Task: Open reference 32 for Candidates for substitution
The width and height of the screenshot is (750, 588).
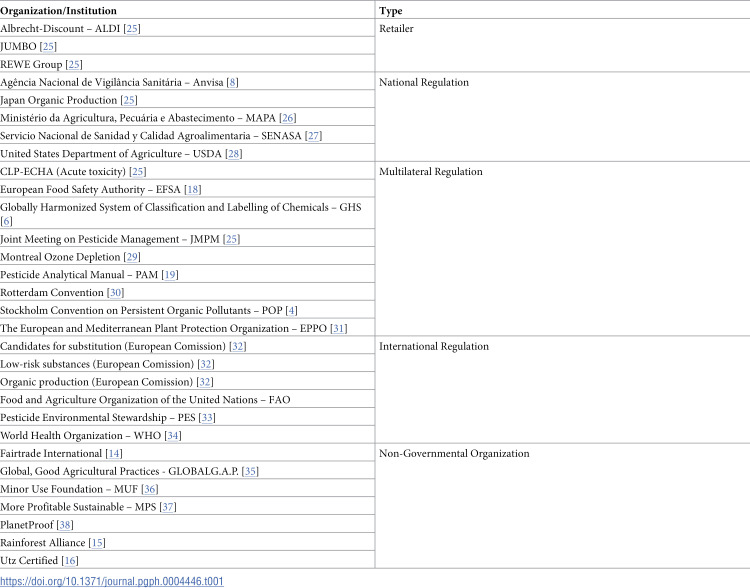Action: (x=238, y=346)
